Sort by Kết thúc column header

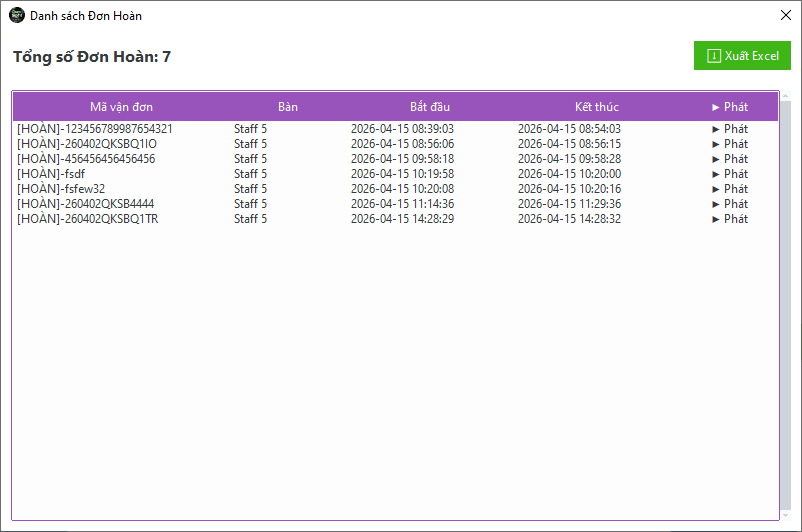[x=596, y=107]
